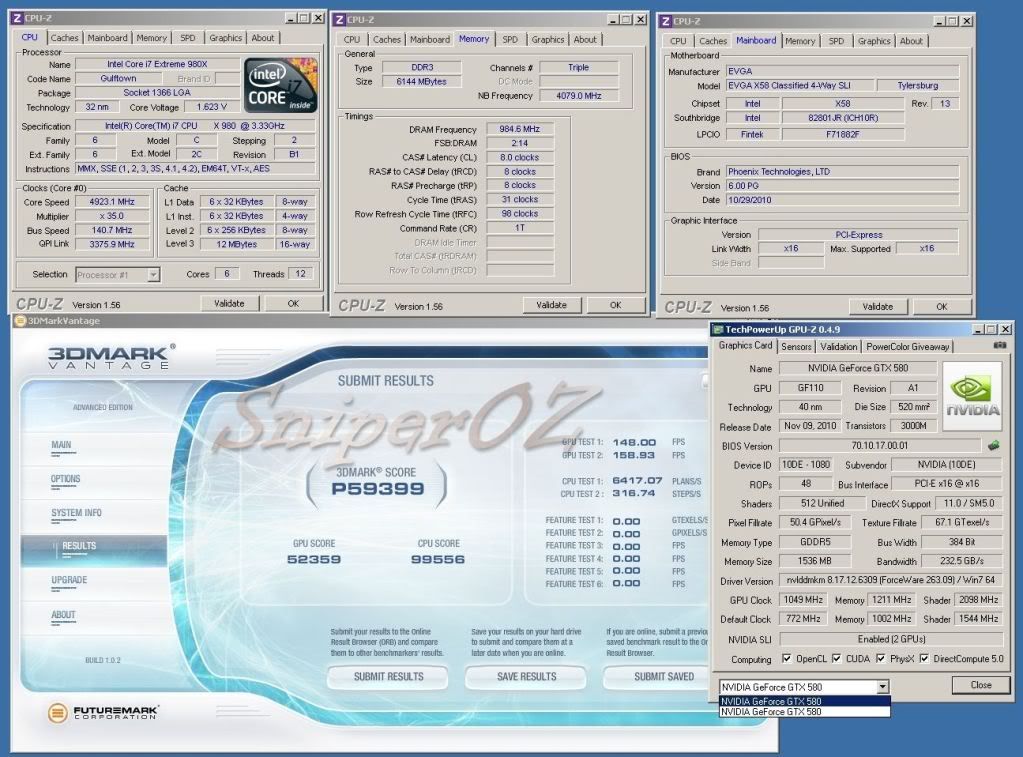Click the GPU-Z title bar icon
Image resolution: width=1023 pixels, height=757 pixels.
(x=718, y=329)
